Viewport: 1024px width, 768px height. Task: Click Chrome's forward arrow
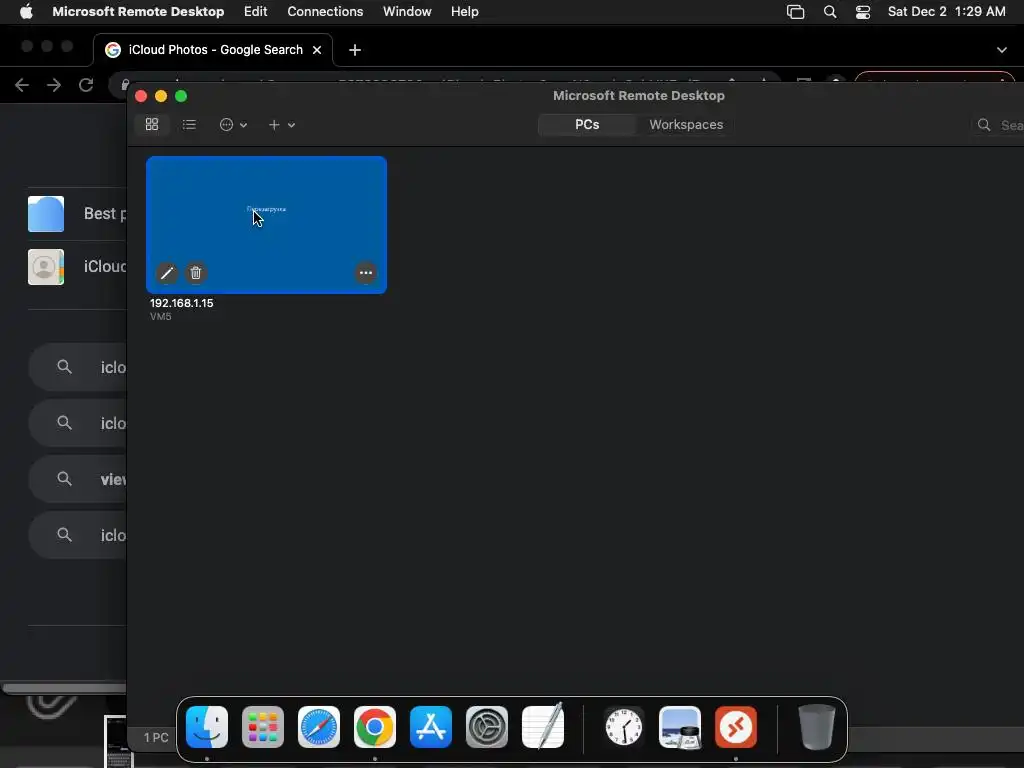tap(54, 85)
